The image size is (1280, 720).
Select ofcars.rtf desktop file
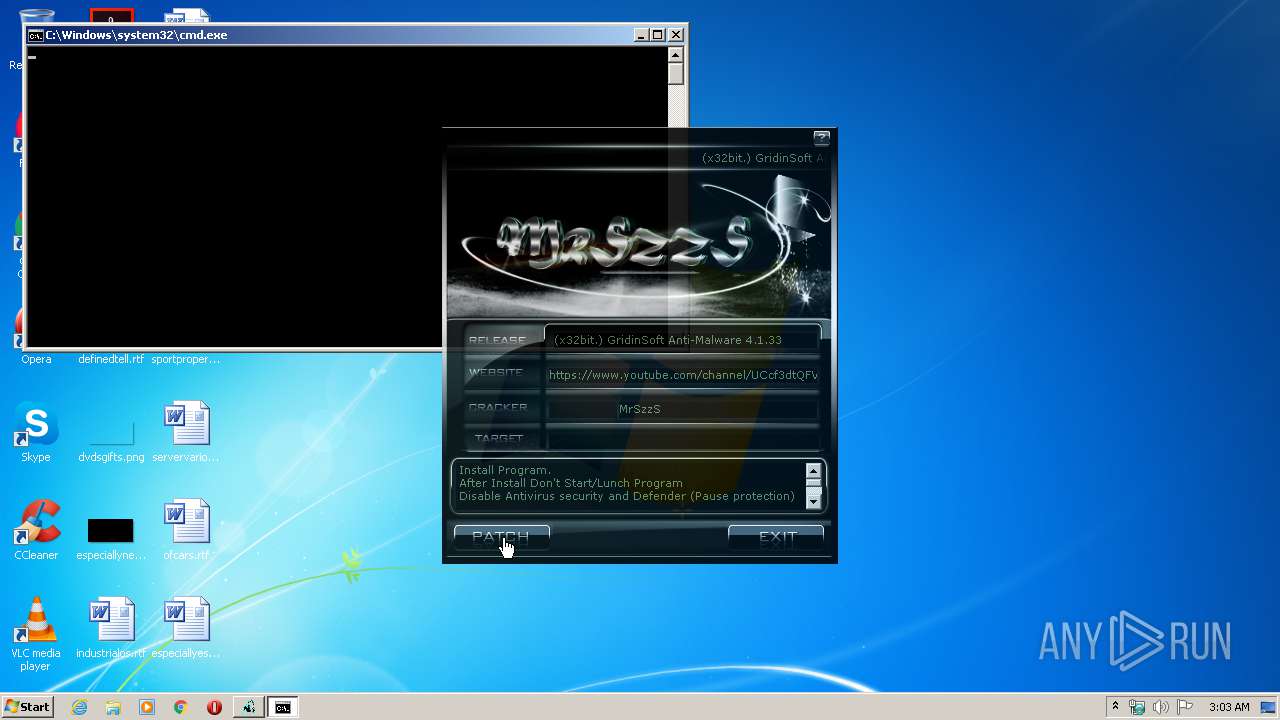(186, 530)
